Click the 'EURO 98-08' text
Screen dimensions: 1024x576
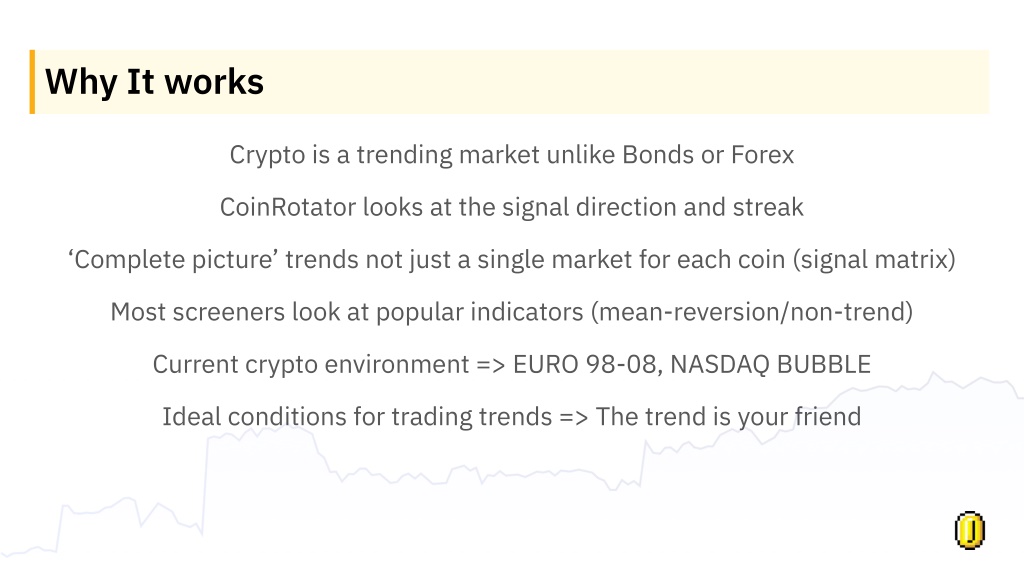point(584,364)
